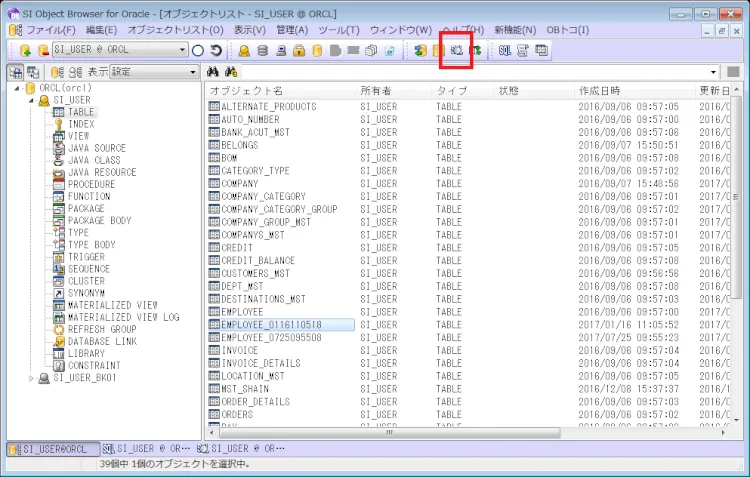Viewport: 750px width, 477px height.
Task: Select PROCEDURE in the object tree
Action: (91, 185)
